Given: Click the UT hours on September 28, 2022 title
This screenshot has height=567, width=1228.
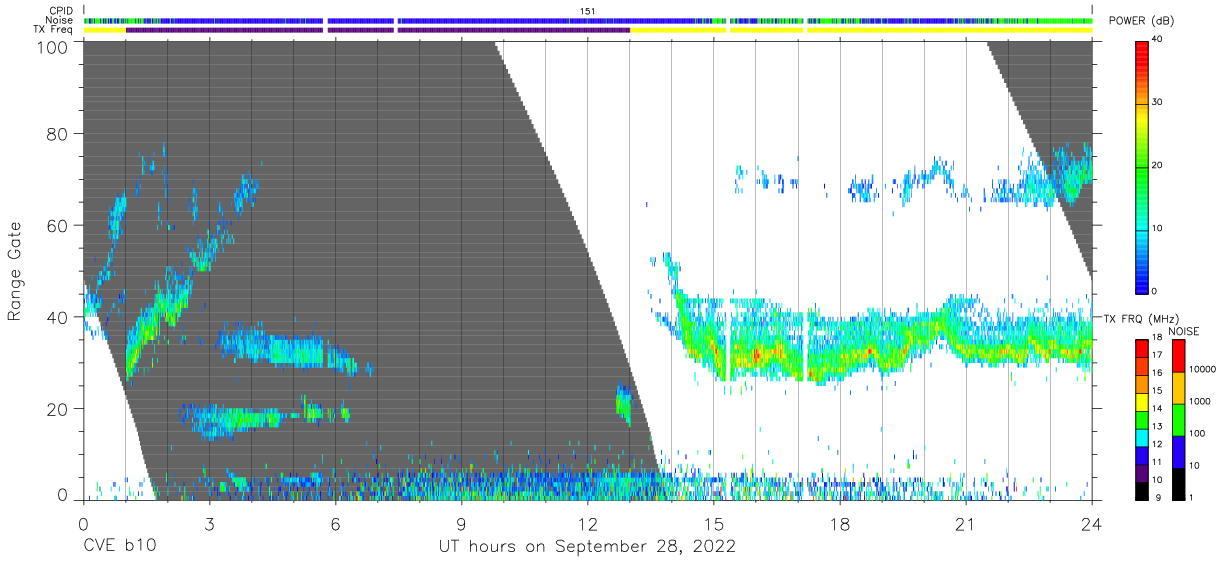Looking at the screenshot, I should click(x=587, y=546).
